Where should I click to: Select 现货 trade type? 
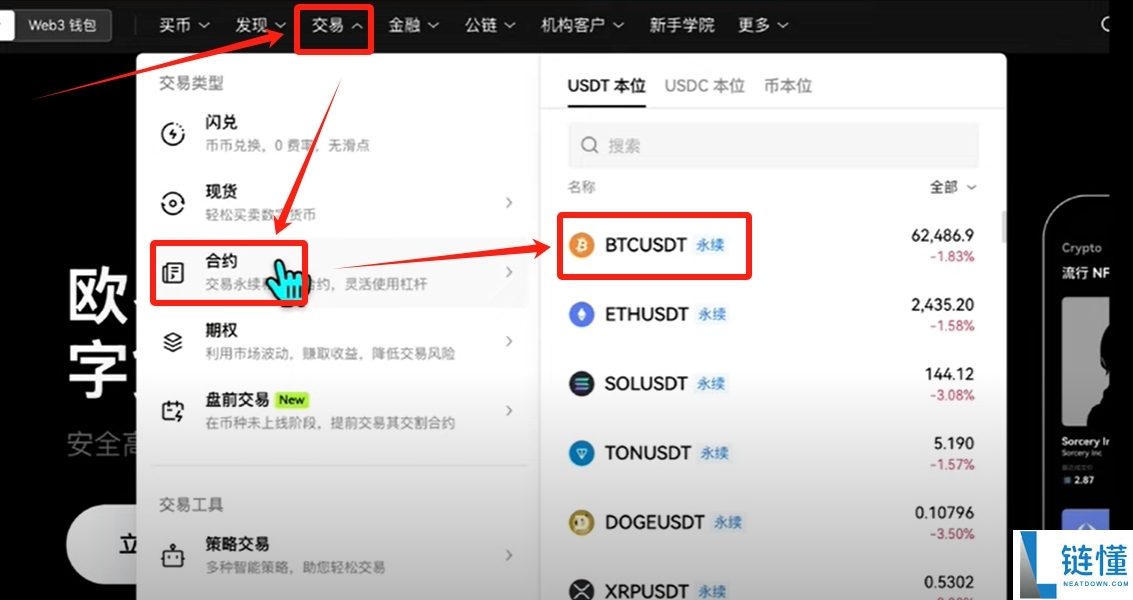pos(338,203)
